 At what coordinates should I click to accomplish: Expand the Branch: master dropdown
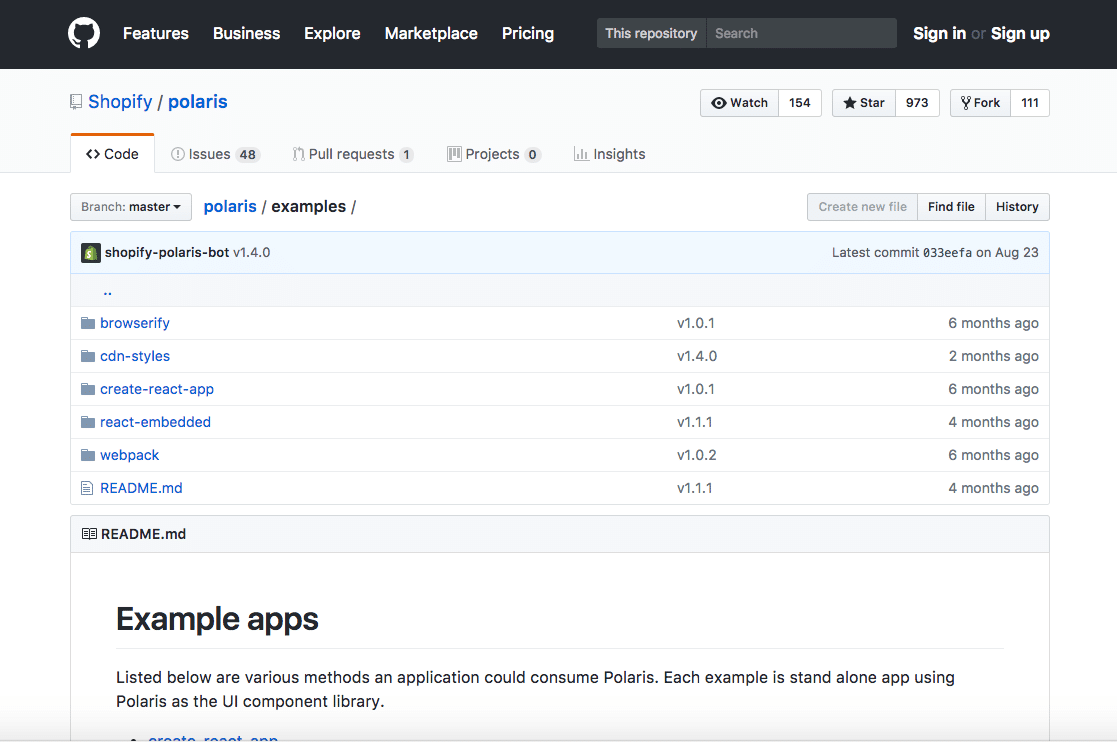[131, 207]
